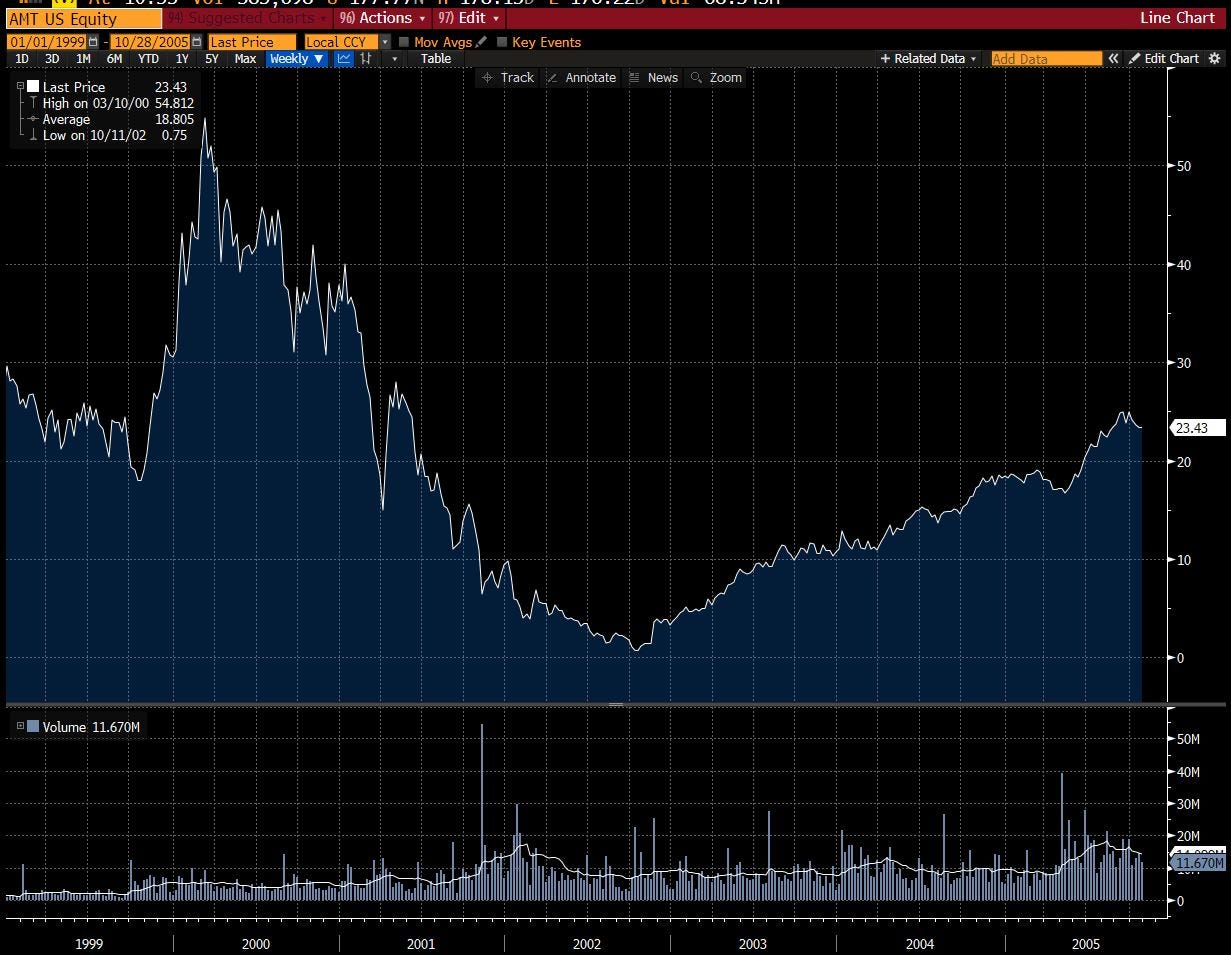Click the start date field 01/01/1999

tap(46, 42)
